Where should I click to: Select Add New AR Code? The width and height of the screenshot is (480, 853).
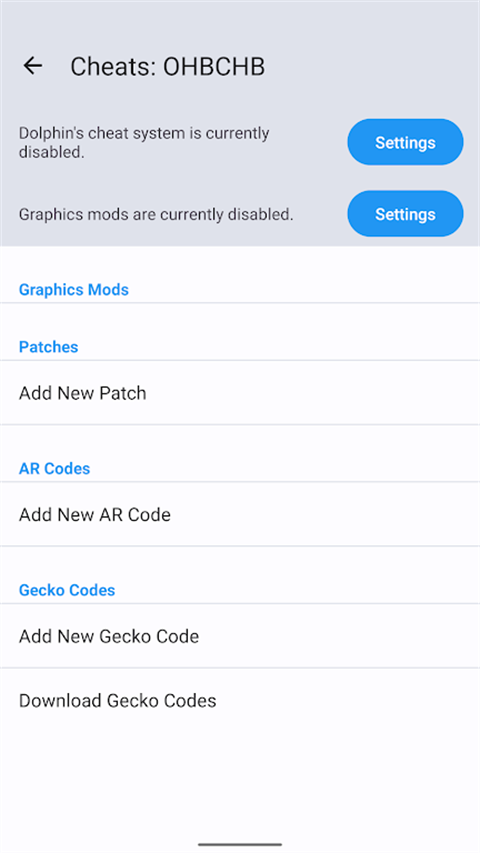(240, 515)
